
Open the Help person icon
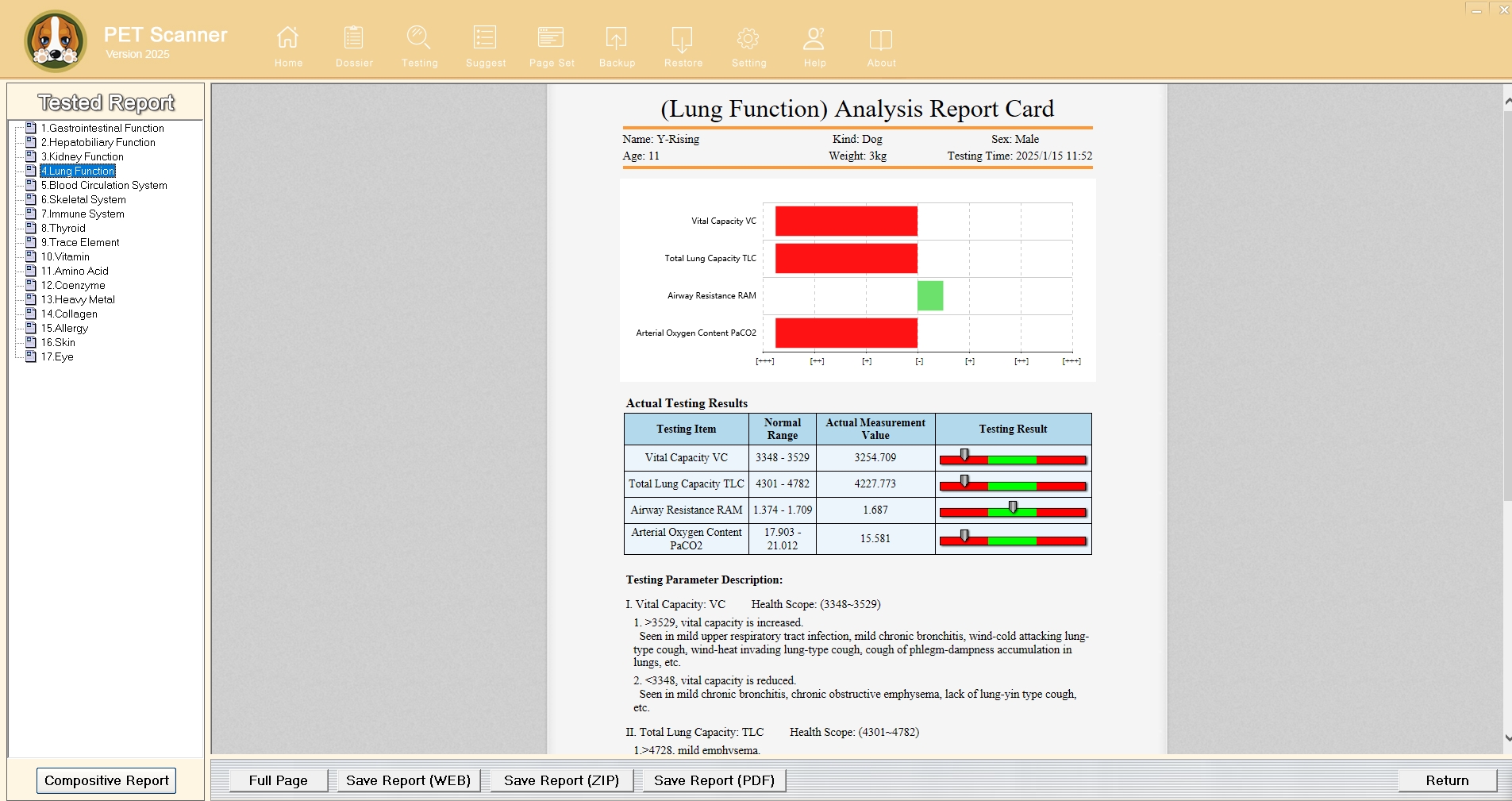pyautogui.click(x=814, y=37)
